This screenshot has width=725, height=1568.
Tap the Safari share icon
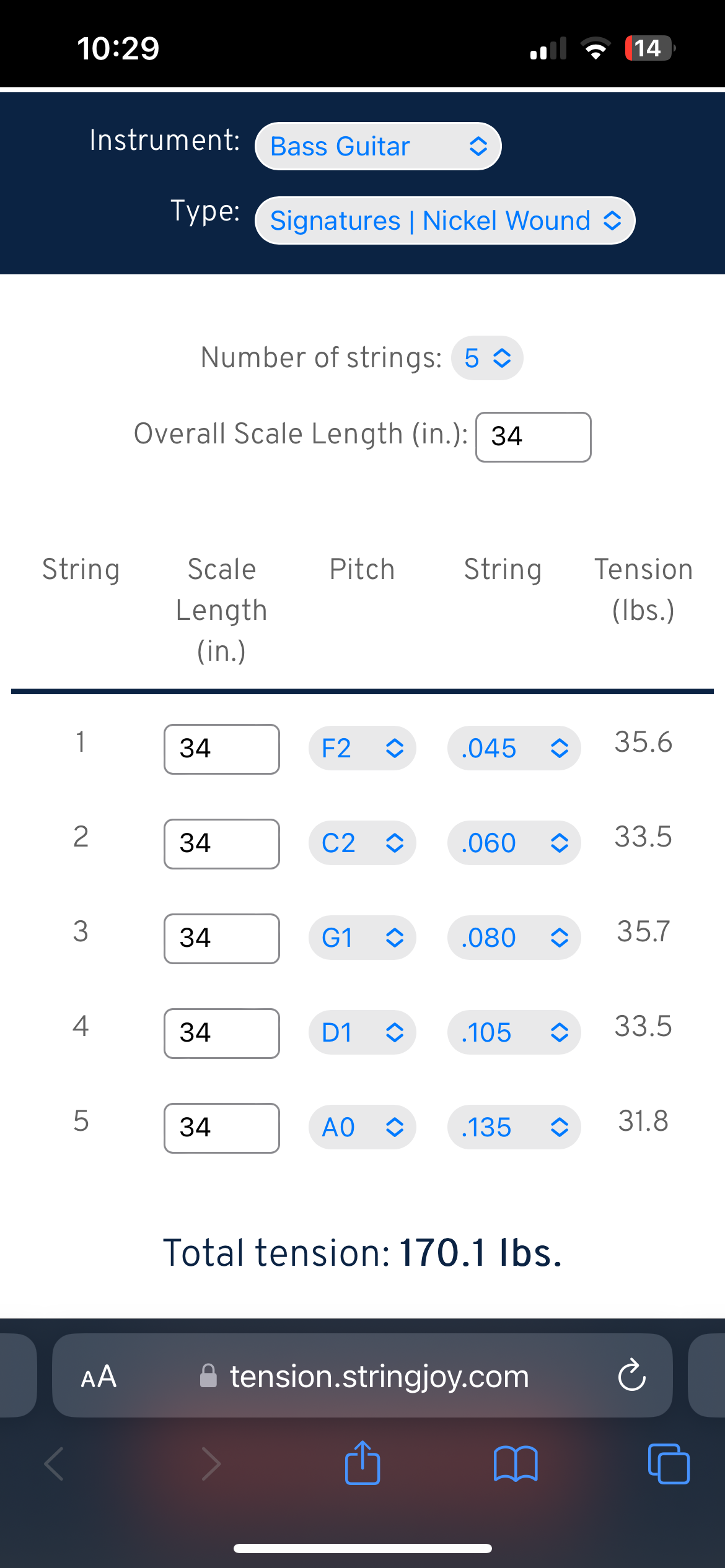(x=362, y=1463)
